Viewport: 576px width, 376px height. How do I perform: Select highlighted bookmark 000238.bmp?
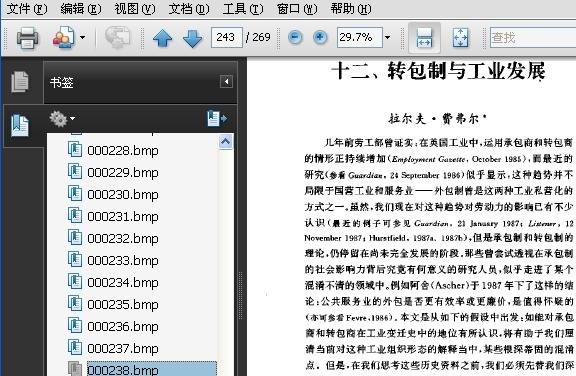(x=152, y=369)
